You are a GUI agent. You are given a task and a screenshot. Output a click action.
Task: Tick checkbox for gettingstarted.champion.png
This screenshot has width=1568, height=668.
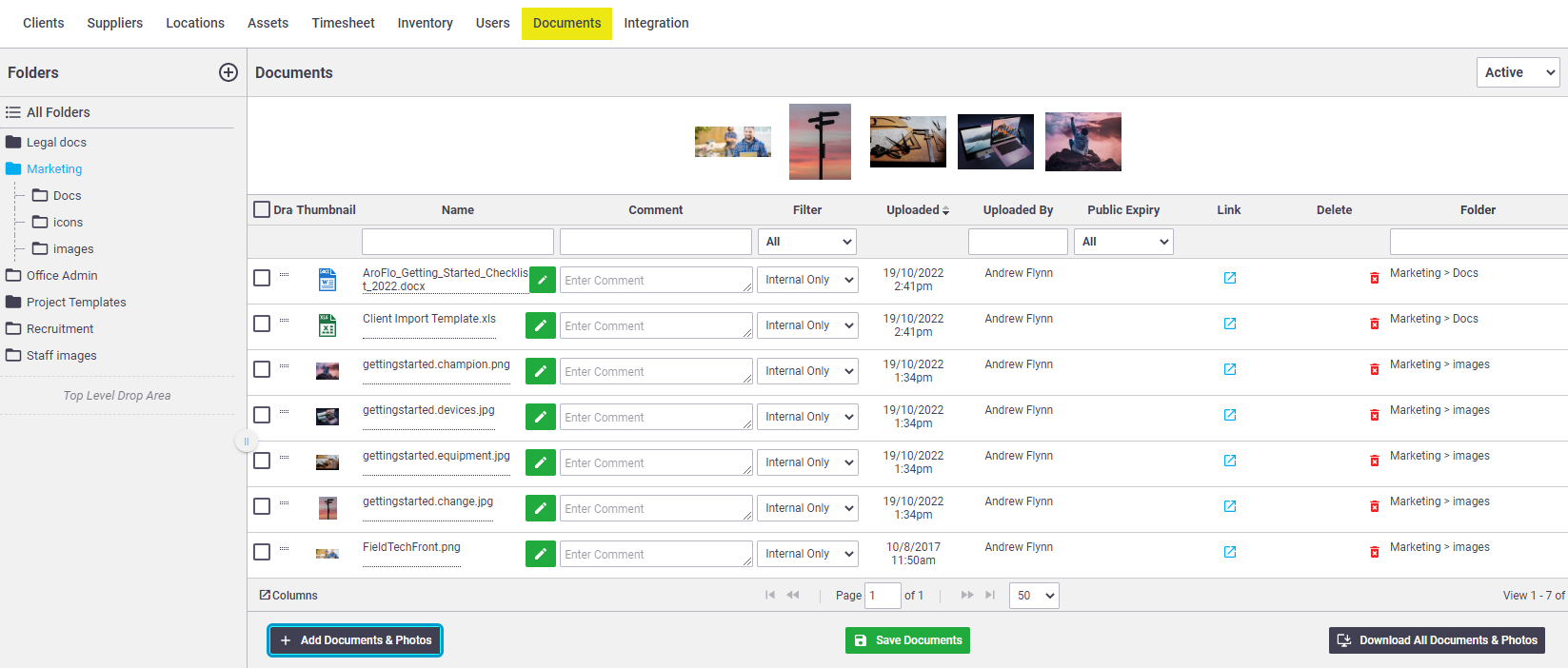click(x=262, y=369)
